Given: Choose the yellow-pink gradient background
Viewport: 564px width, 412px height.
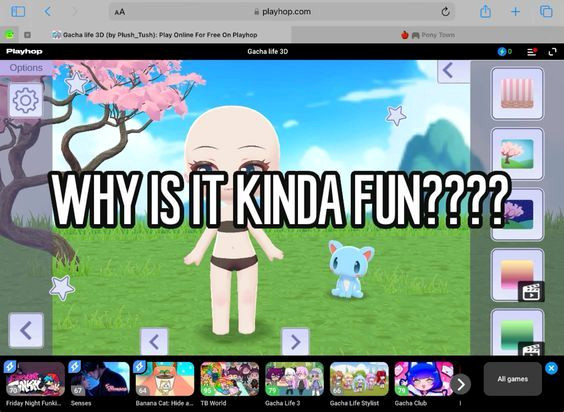Looking at the screenshot, I should pos(517,275).
